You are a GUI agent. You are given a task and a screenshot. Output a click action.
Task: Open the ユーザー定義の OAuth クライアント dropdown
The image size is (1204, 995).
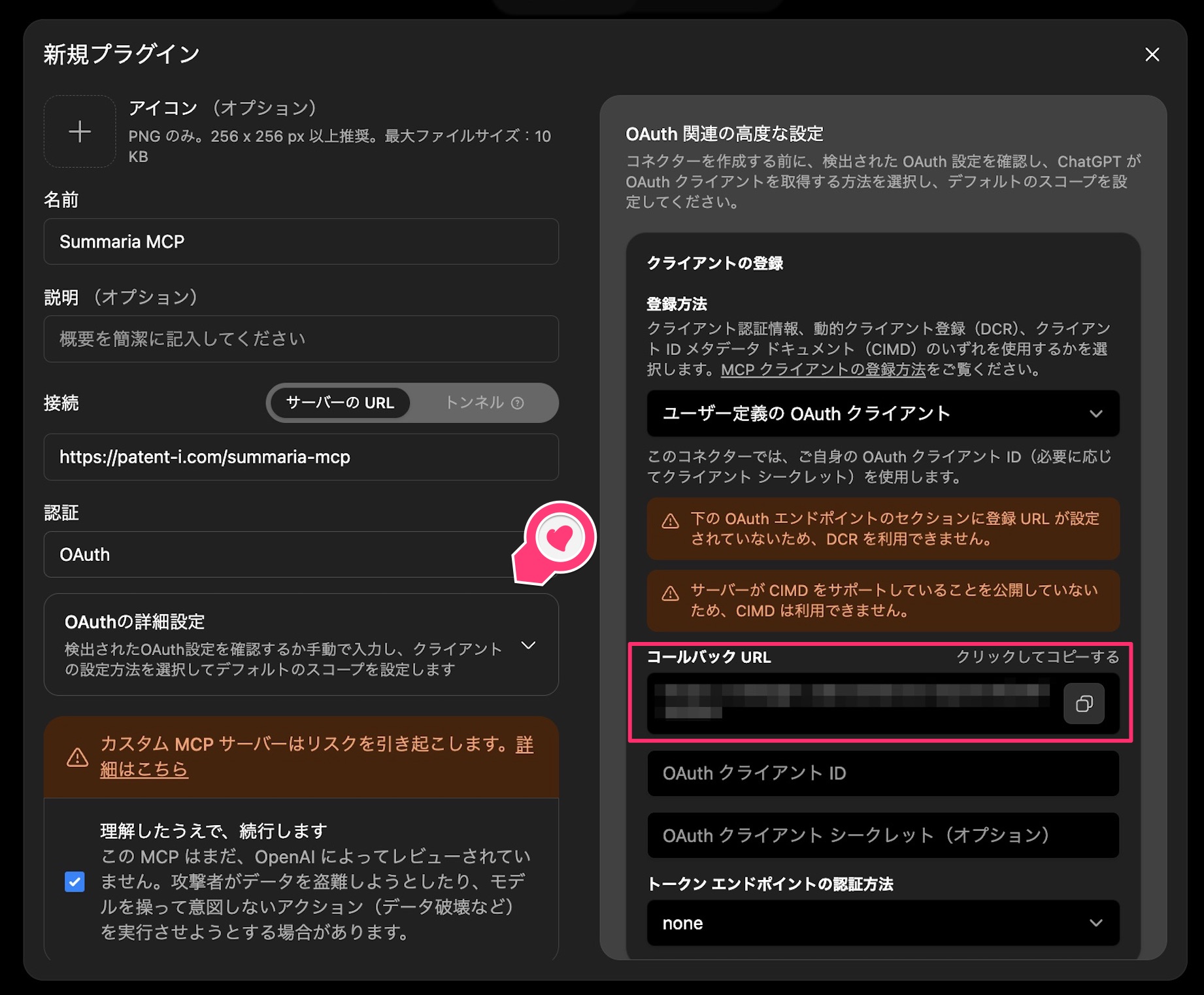coord(883,413)
